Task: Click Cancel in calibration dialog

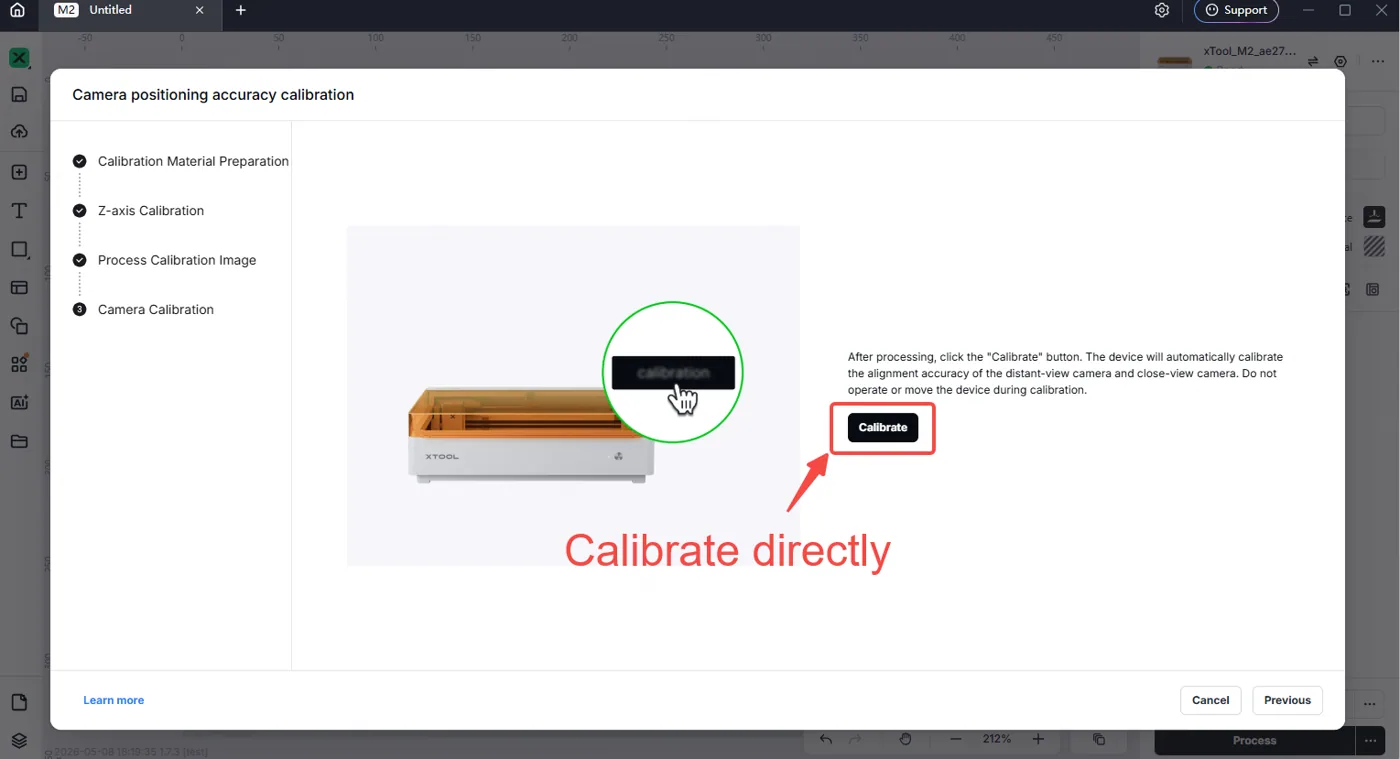Action: [x=1211, y=700]
